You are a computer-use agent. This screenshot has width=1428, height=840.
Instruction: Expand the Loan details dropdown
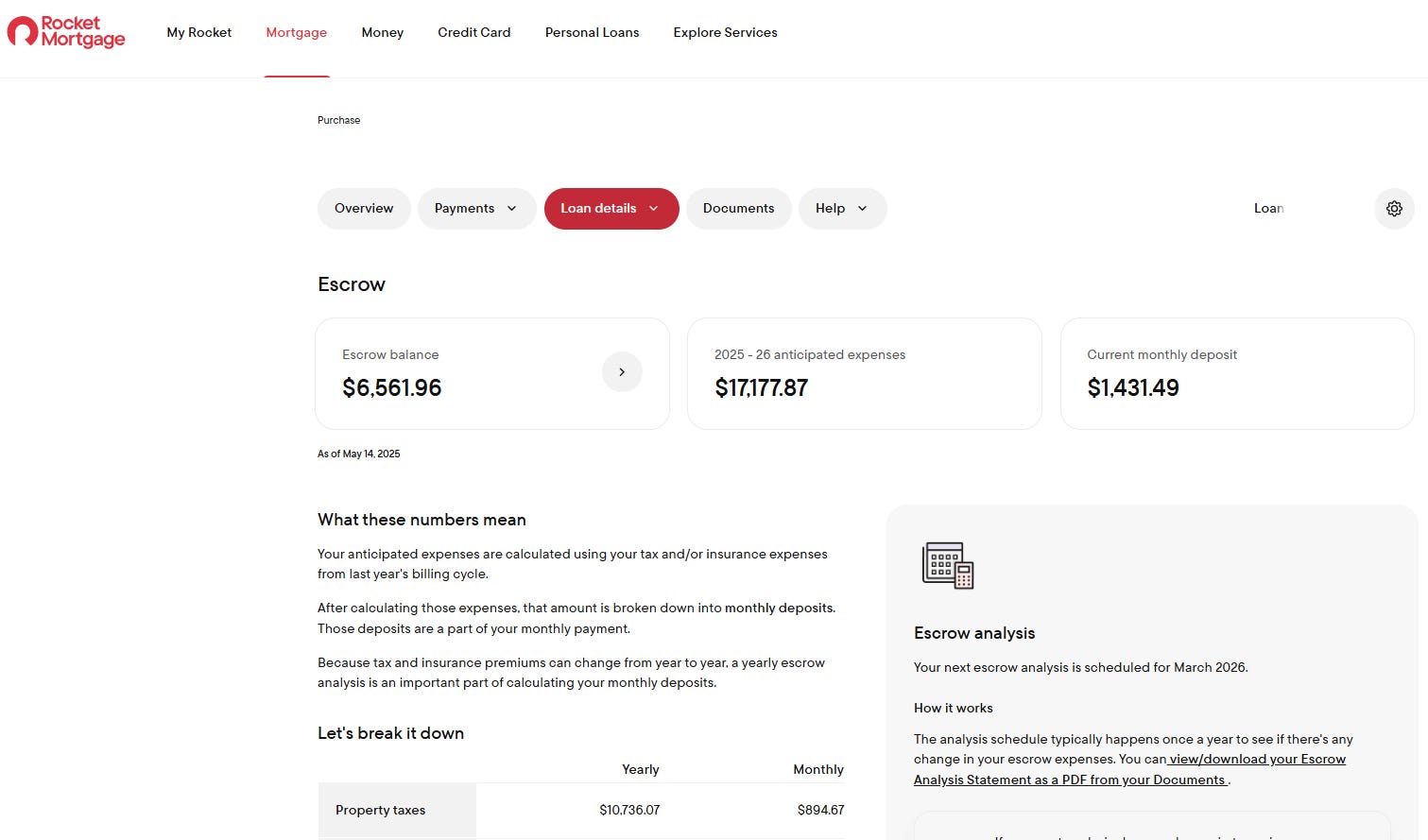(x=611, y=209)
